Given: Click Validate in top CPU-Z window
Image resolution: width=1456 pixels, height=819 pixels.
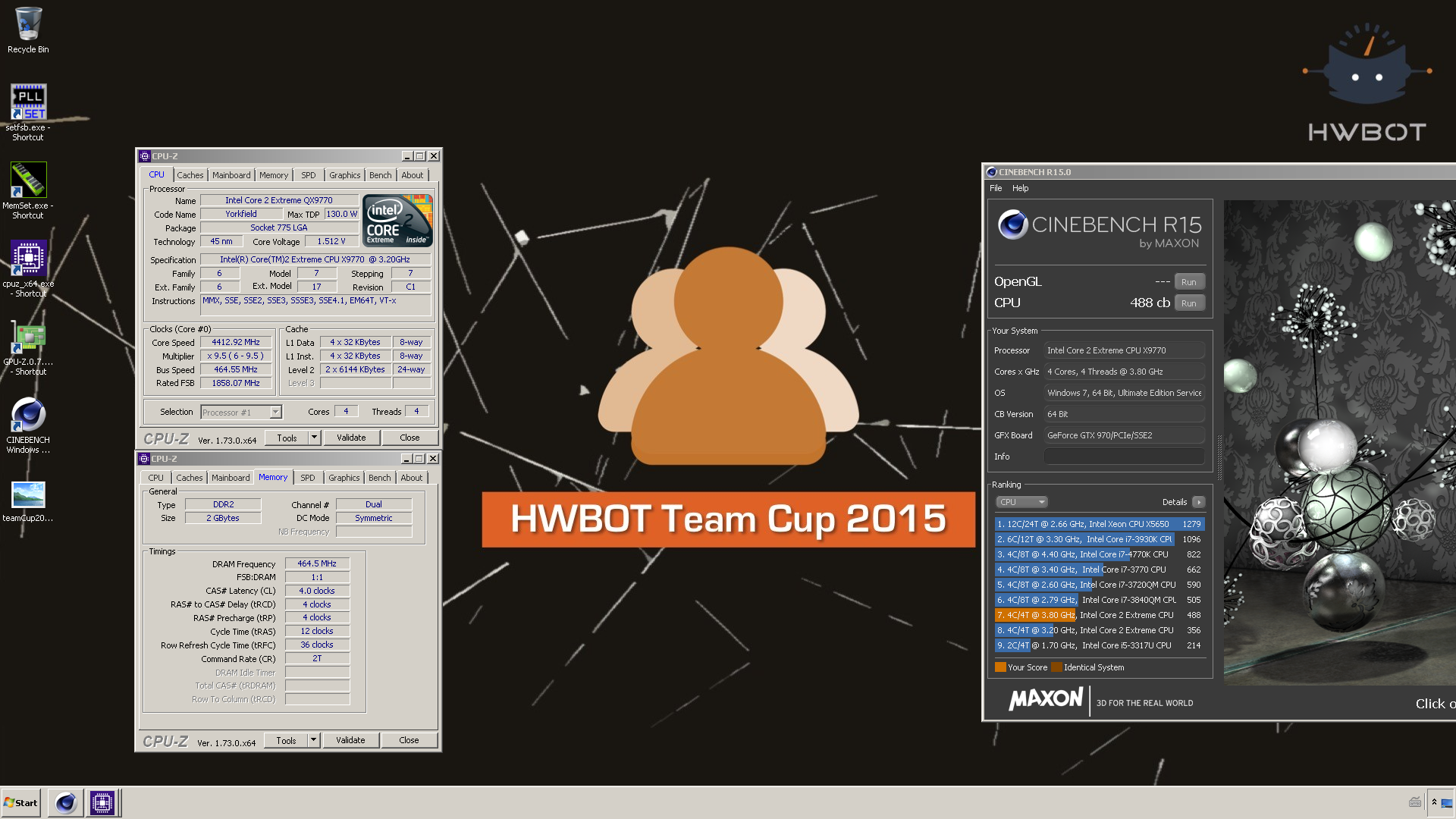Looking at the screenshot, I should coord(351,438).
